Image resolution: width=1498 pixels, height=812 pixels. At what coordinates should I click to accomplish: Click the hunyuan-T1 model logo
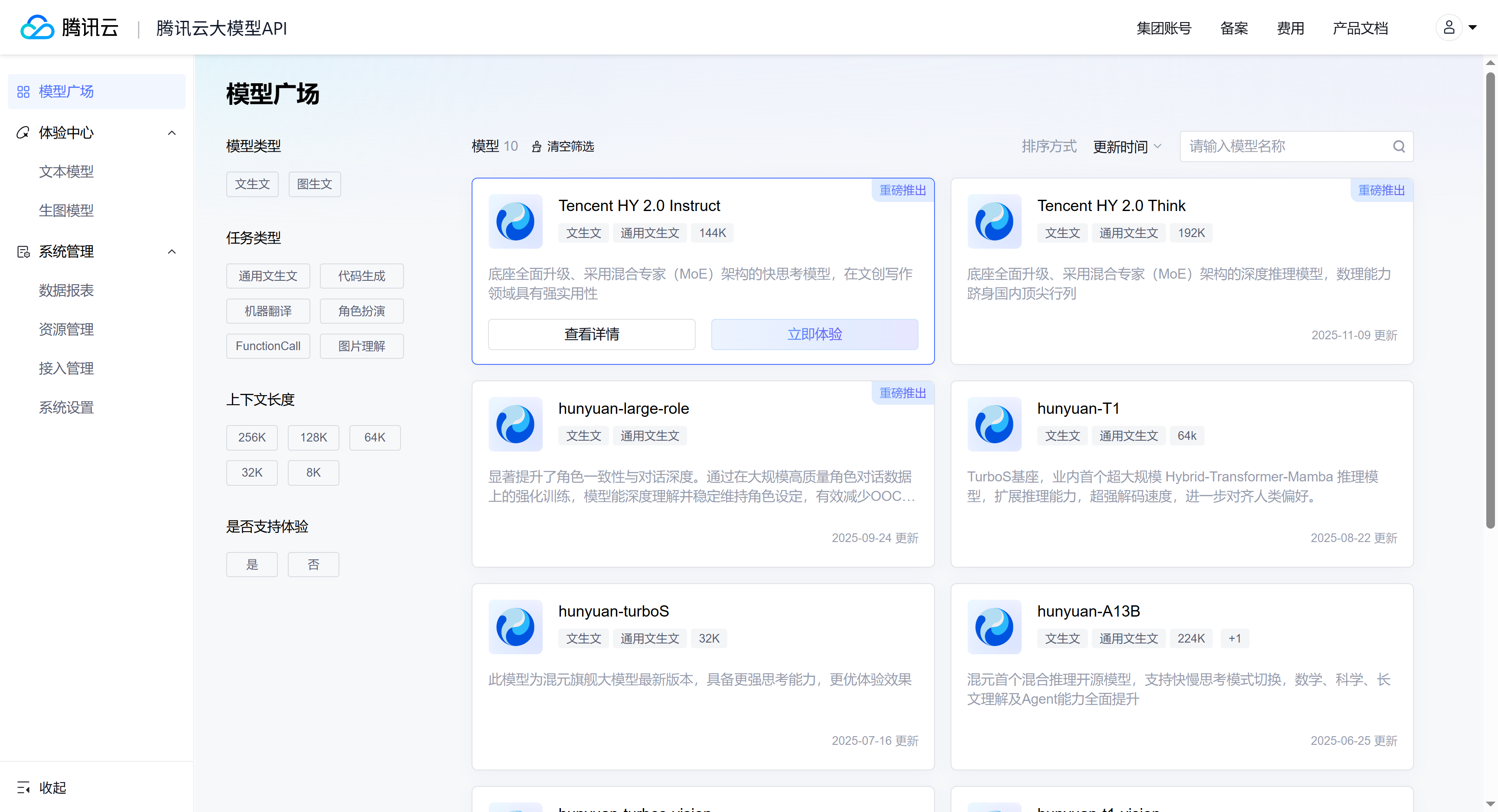[x=994, y=424]
